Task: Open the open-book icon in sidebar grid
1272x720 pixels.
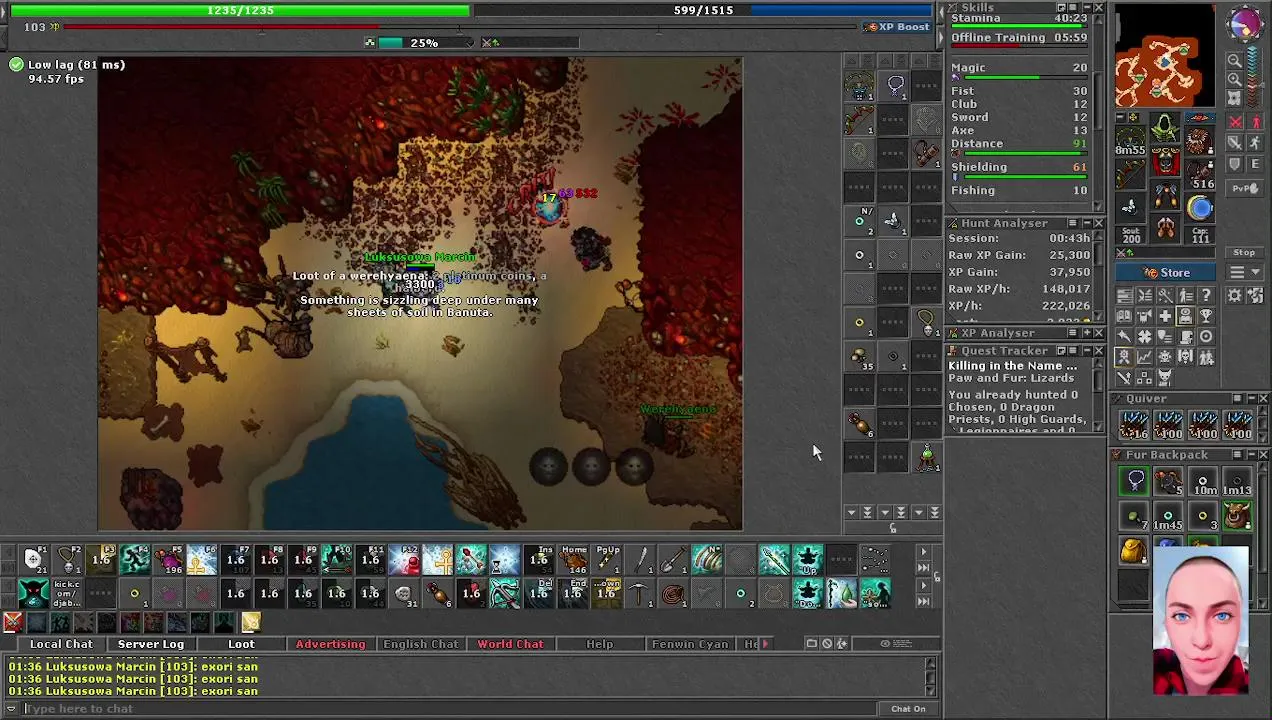Action: (x=1124, y=316)
